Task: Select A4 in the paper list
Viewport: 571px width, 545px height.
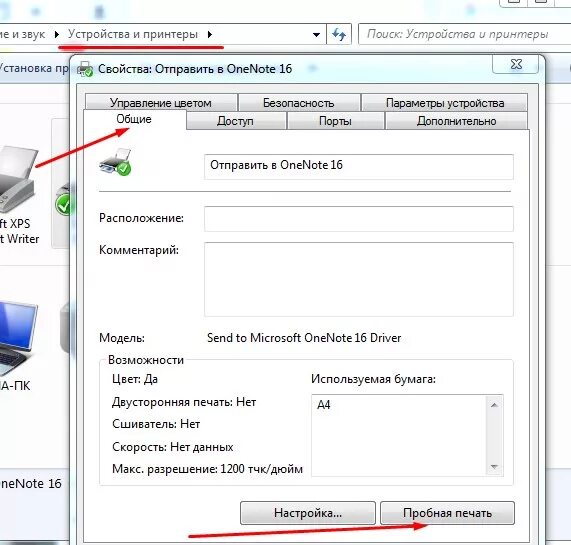Action: pyautogui.click(x=324, y=404)
